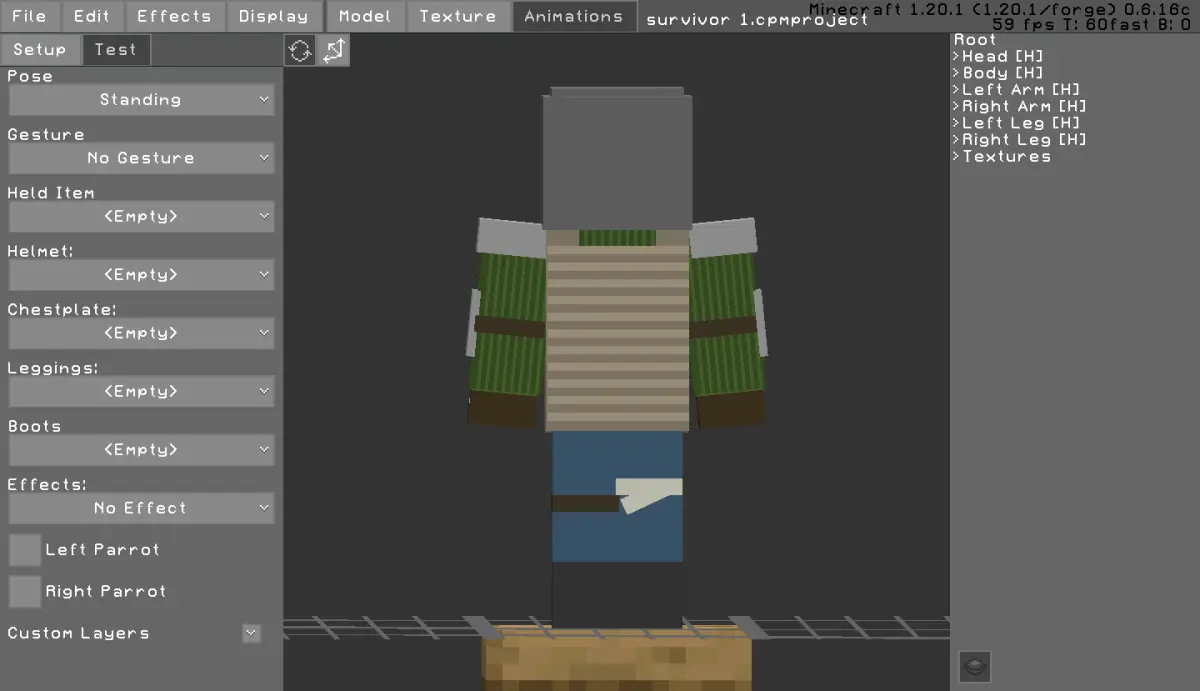Open the Boots dropdown
Viewport: 1200px width, 691px height.
[x=141, y=450]
